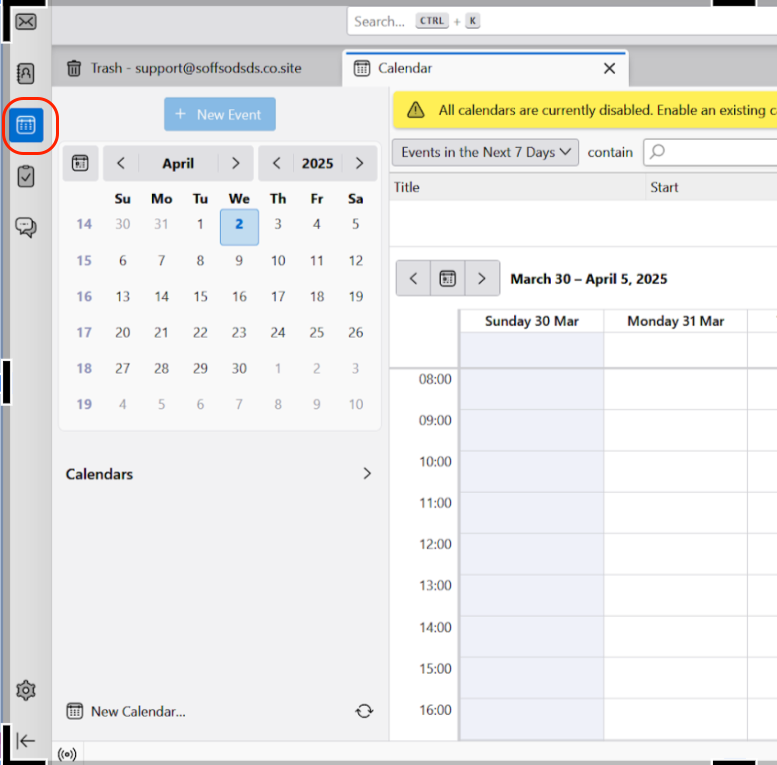Focus the event filter text field

pyautogui.click(x=711, y=152)
